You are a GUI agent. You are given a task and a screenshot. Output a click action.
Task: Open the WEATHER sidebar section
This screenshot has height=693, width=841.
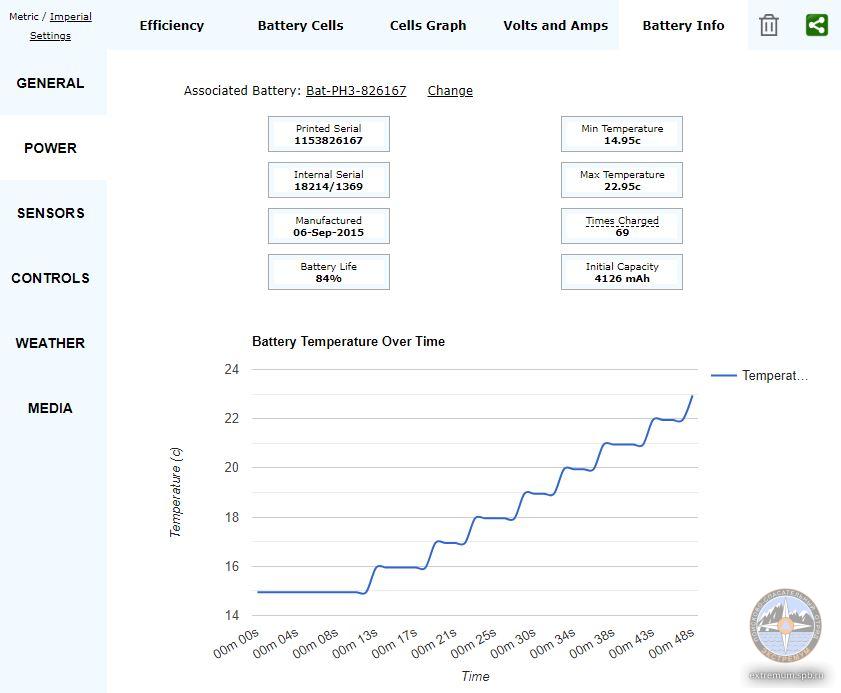50,343
